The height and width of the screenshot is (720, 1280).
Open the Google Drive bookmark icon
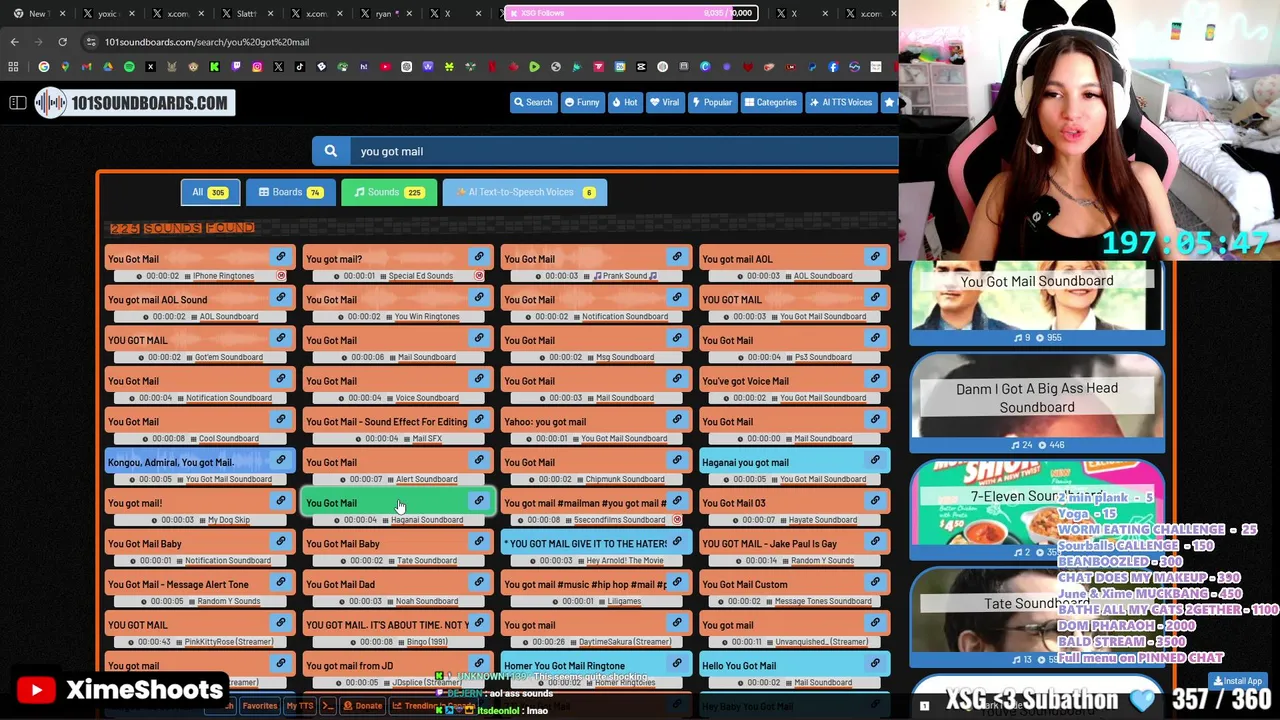[x=108, y=67]
